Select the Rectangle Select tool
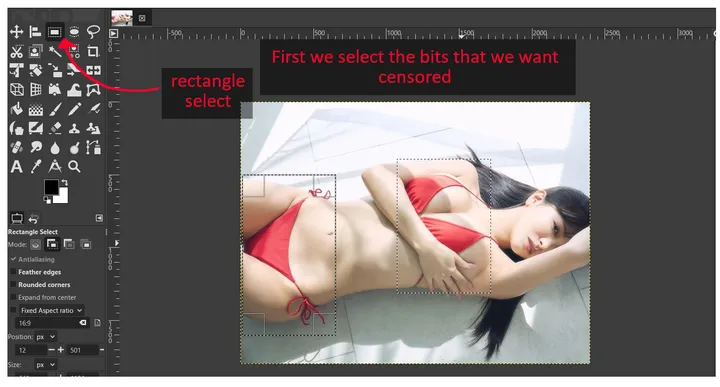Screen dimensions: 720x387 [x=55, y=32]
